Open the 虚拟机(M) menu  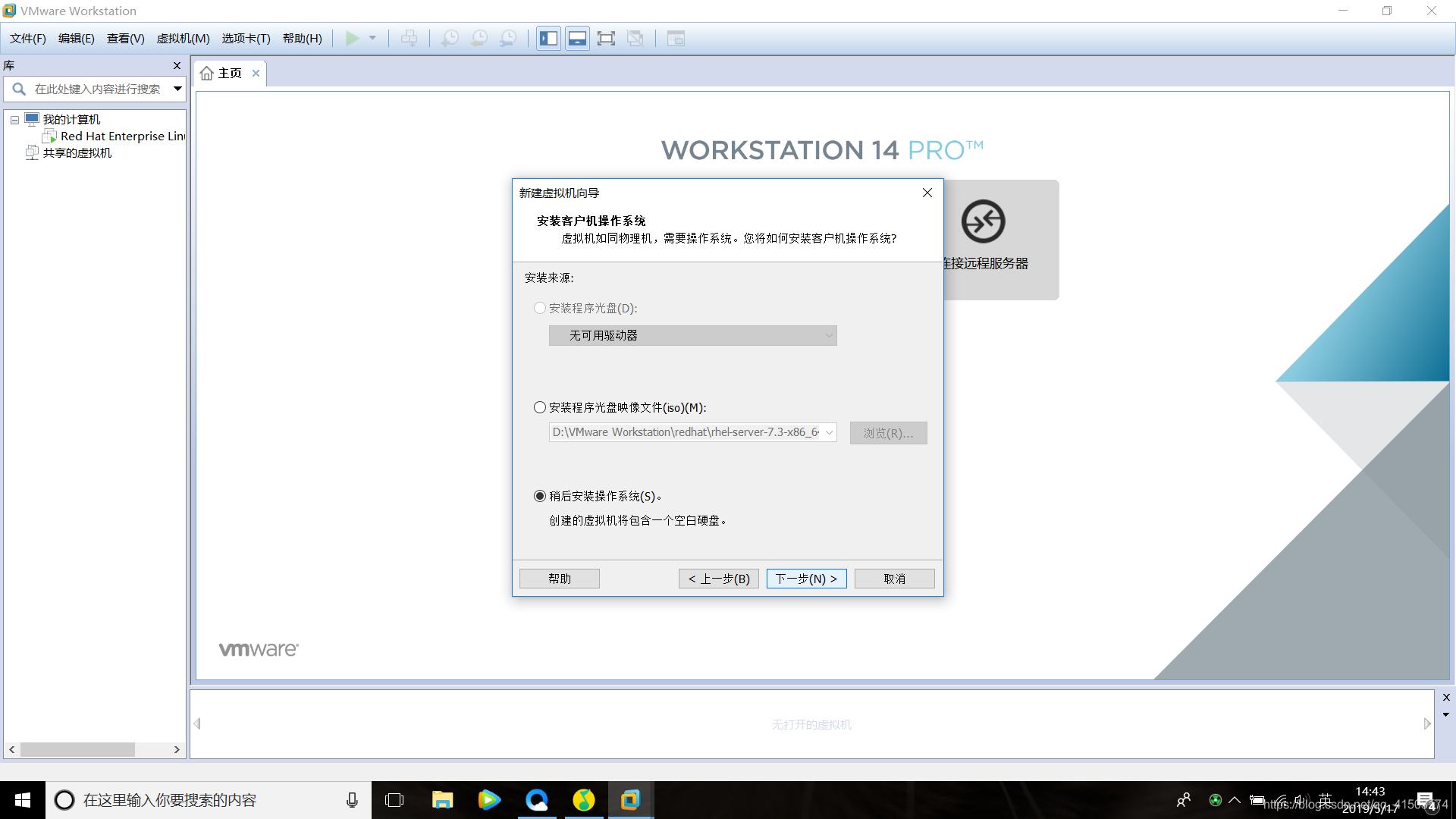click(183, 38)
